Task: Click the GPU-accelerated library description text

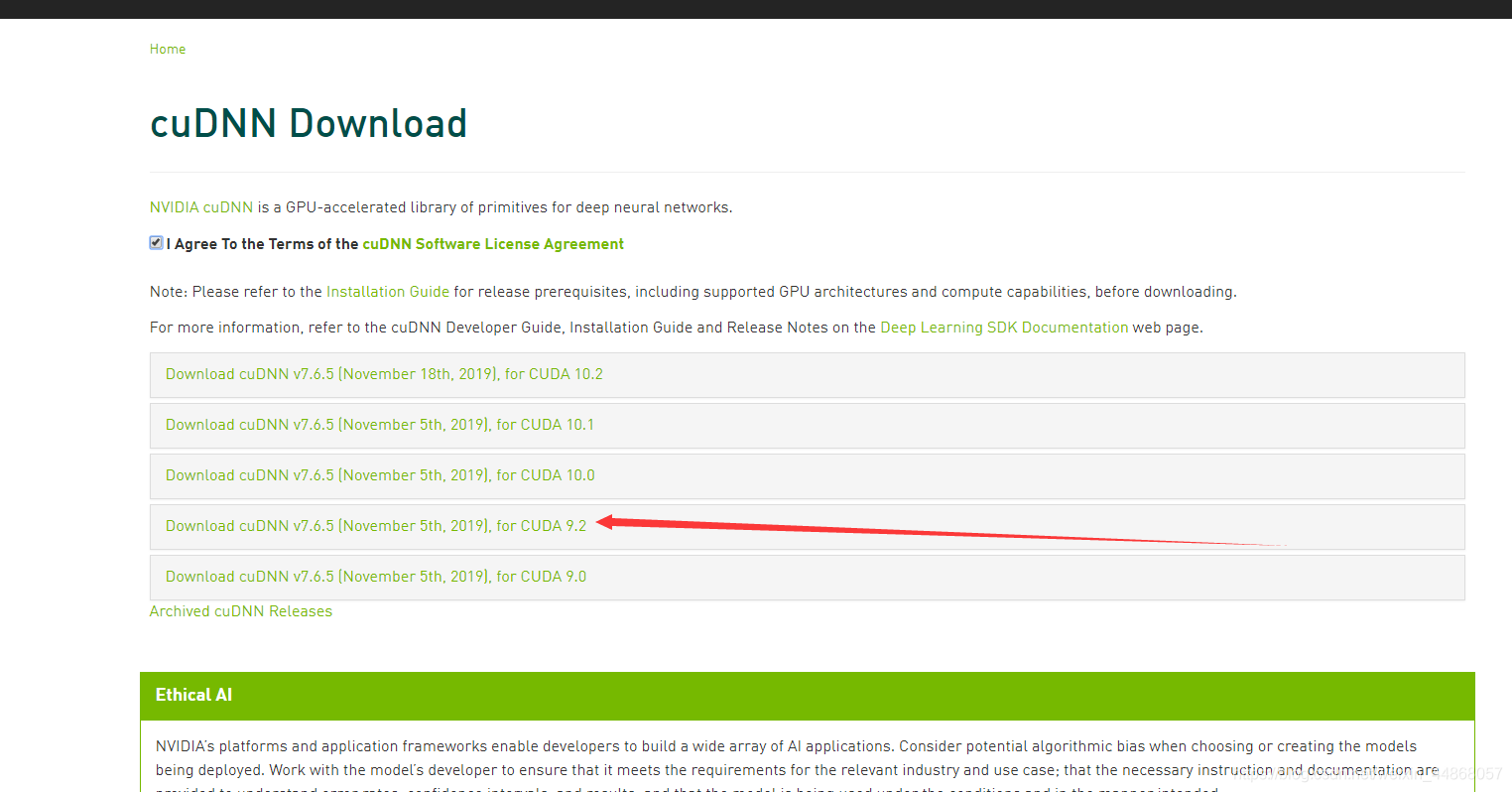Action: [494, 207]
